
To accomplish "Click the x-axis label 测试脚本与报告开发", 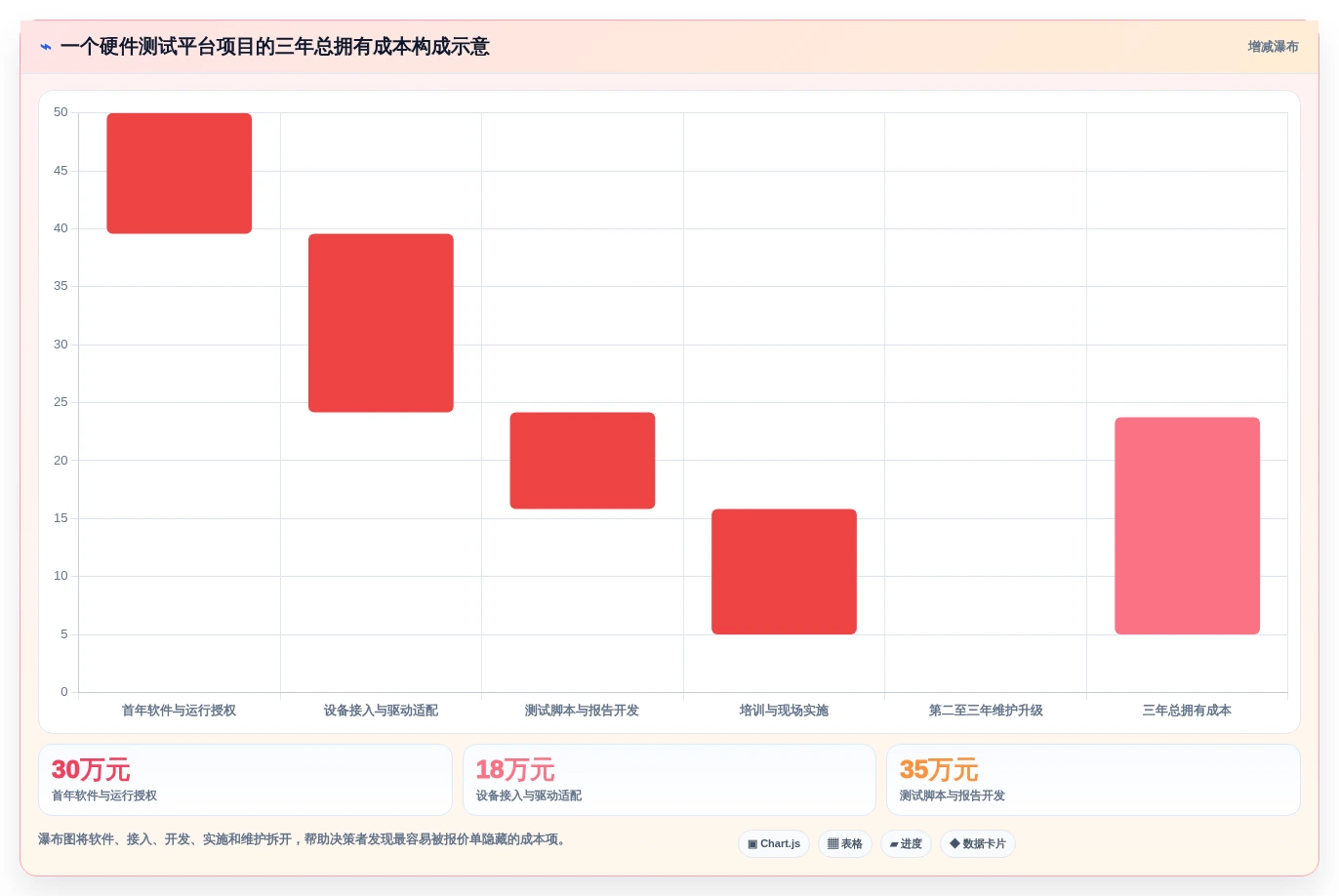I will pyautogui.click(x=582, y=711).
